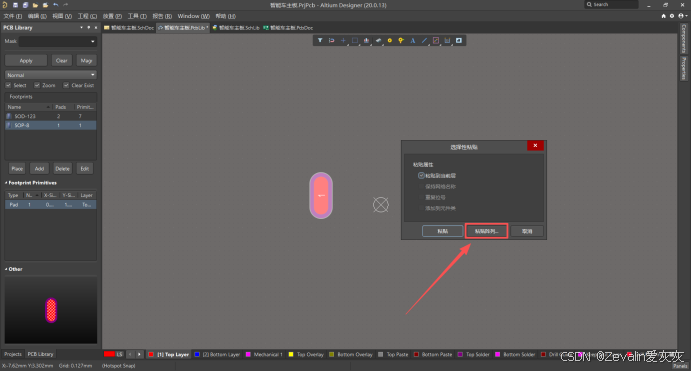This screenshot has height=371, width=692.
Task: Open PCB Library panel options arrow
Action: tap(81, 27)
